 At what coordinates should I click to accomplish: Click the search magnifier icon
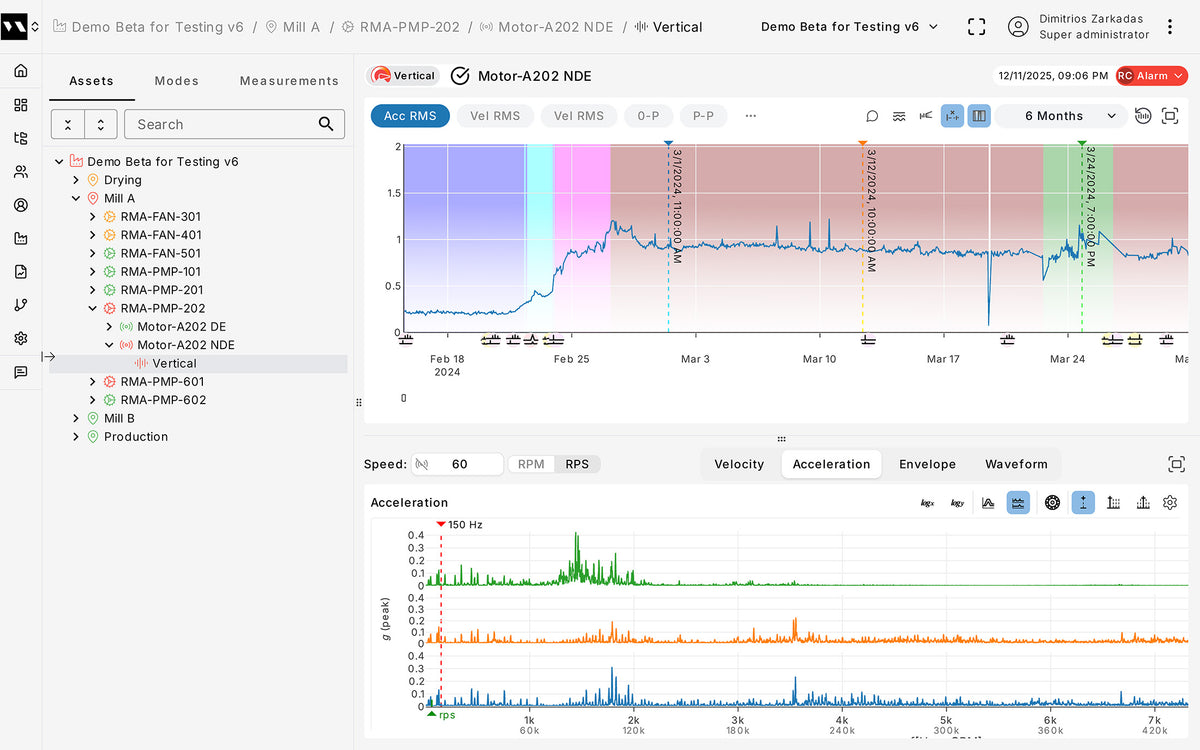326,124
